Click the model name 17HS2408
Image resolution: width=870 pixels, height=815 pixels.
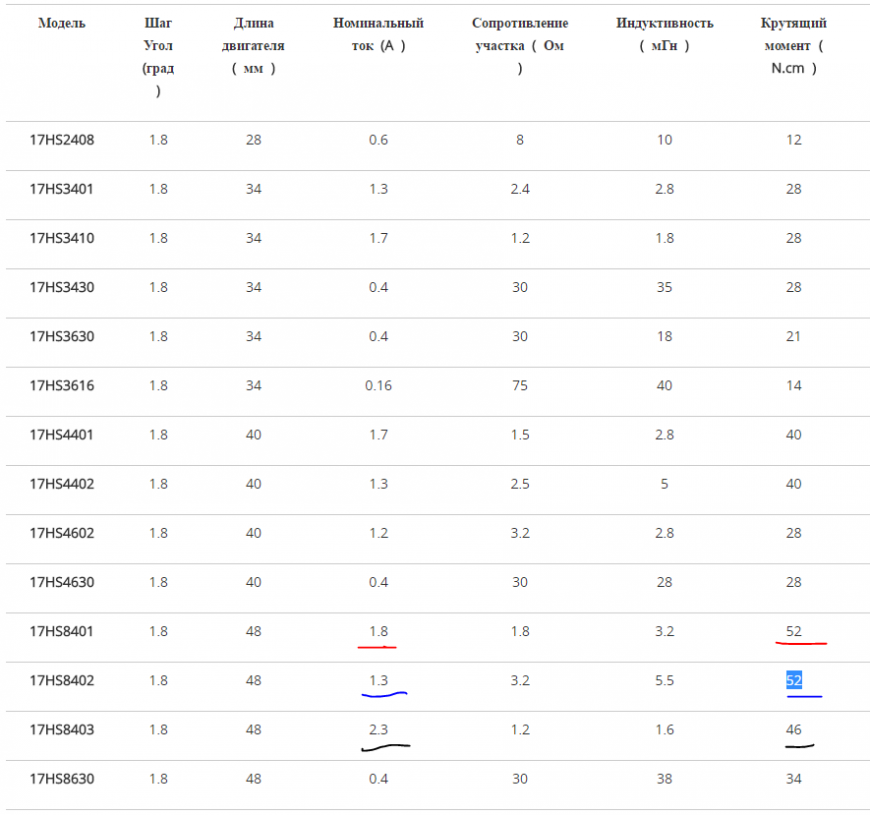click(62, 140)
